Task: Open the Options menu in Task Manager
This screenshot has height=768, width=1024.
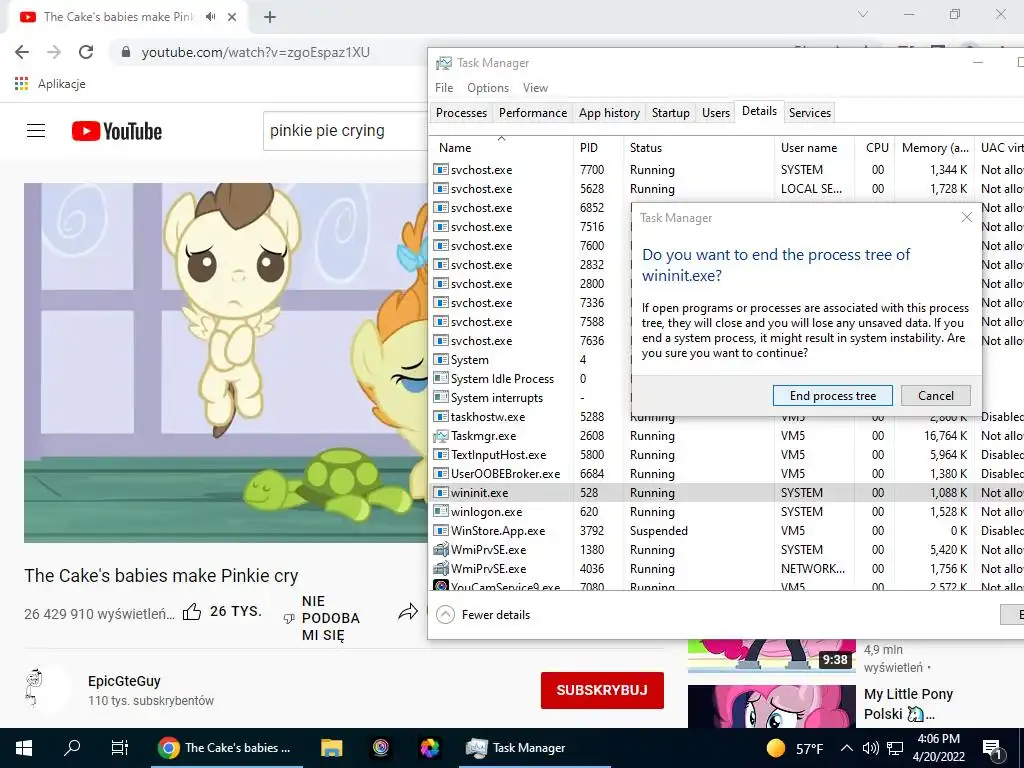Action: (487, 88)
